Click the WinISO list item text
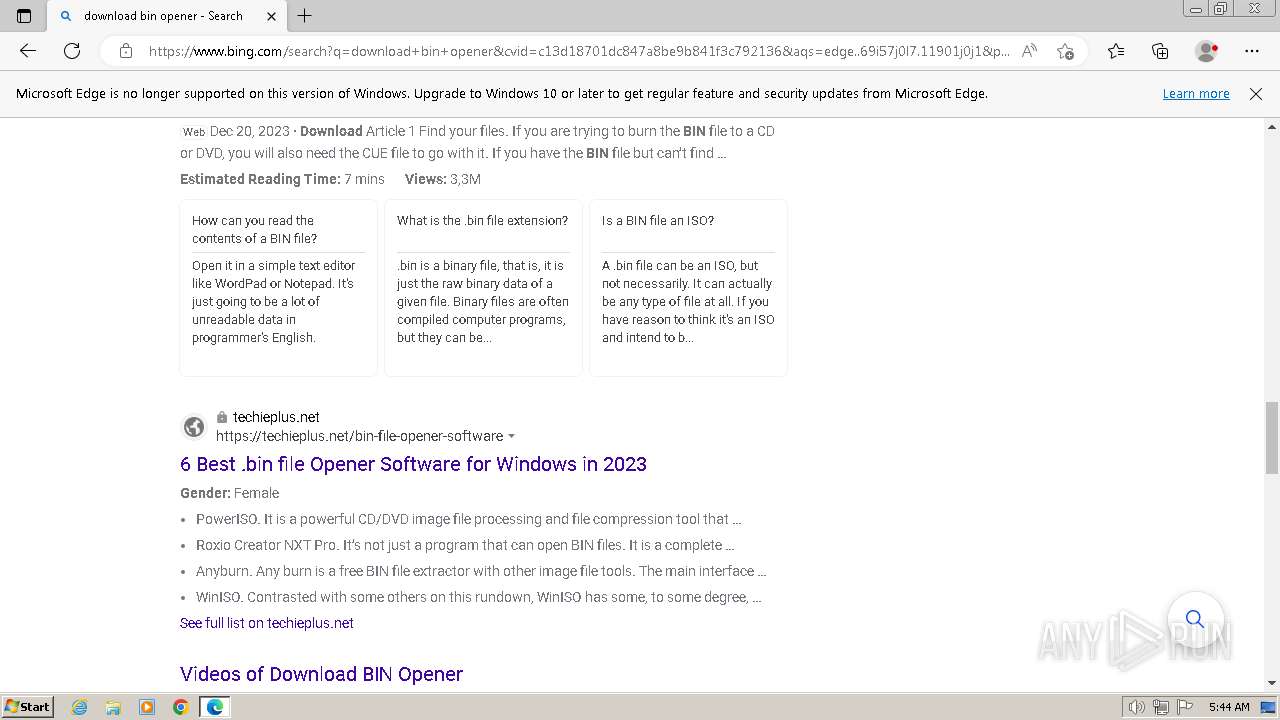 click(479, 597)
